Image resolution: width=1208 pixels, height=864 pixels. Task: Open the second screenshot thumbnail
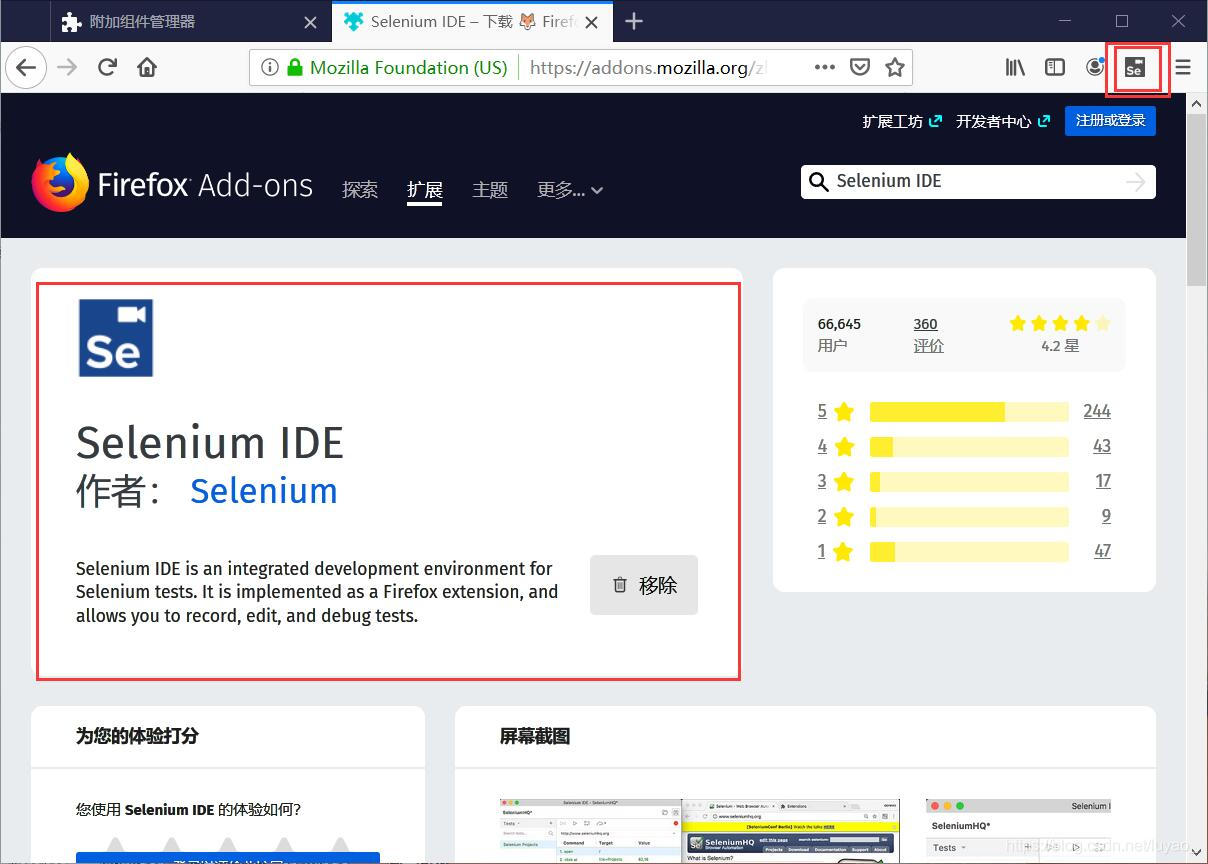click(x=791, y=830)
